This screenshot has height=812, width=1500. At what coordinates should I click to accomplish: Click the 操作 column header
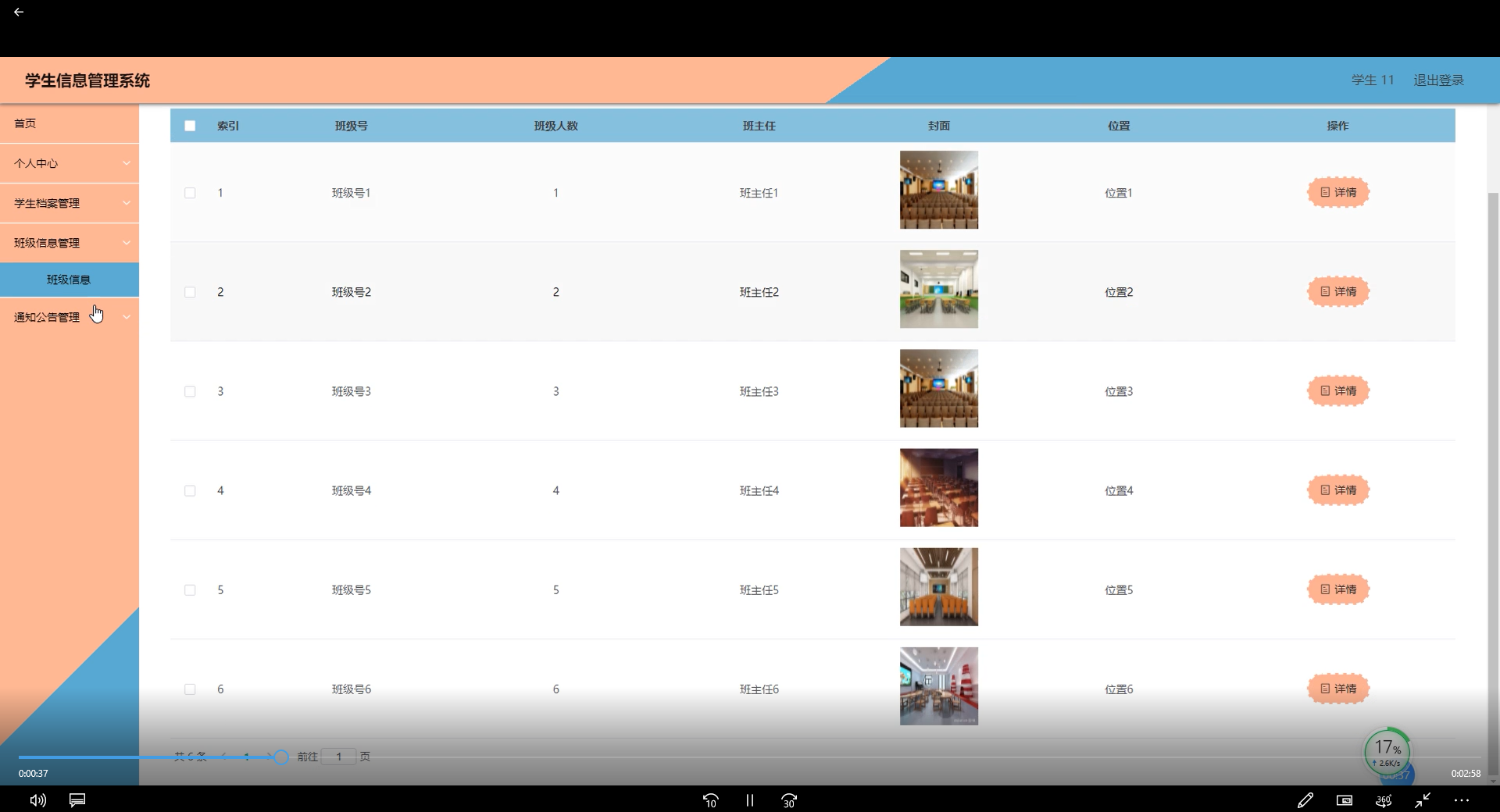[1337, 126]
